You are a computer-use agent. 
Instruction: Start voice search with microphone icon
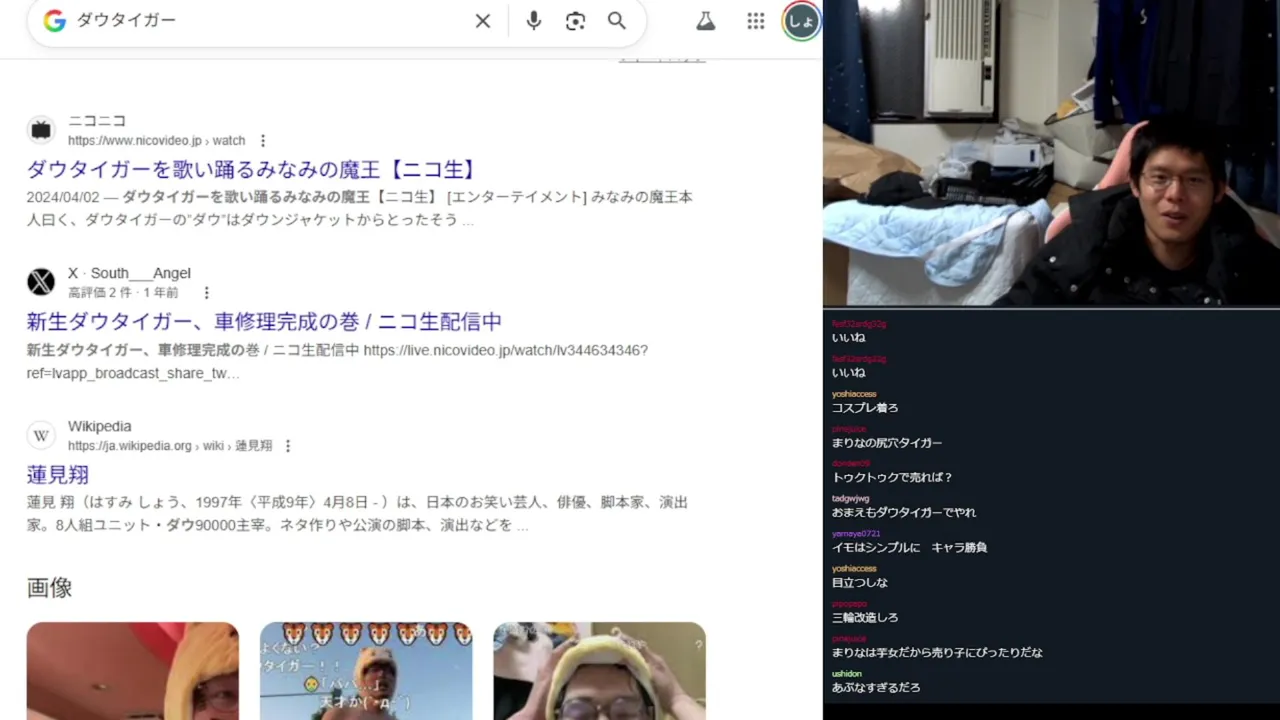(x=534, y=21)
